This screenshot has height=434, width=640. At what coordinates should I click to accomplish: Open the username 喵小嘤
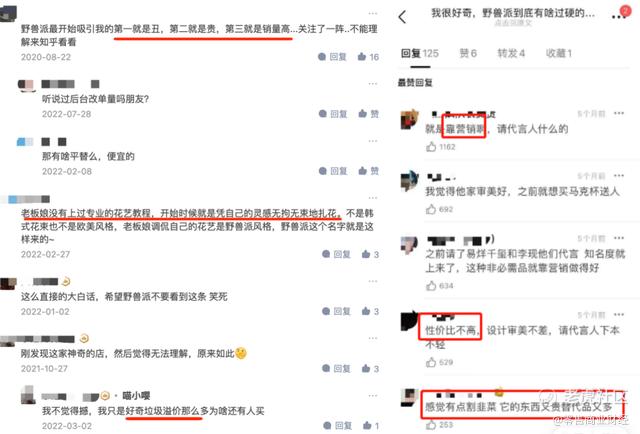(x=136, y=396)
